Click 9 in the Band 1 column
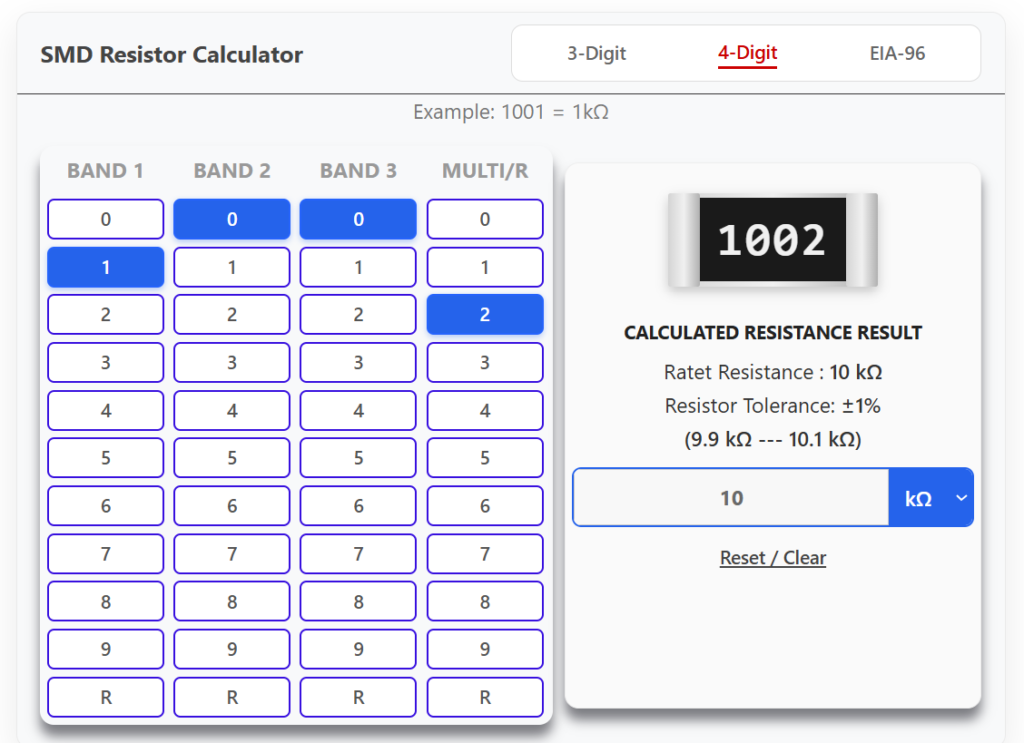Screen dimensions: 1024x743 (106, 650)
